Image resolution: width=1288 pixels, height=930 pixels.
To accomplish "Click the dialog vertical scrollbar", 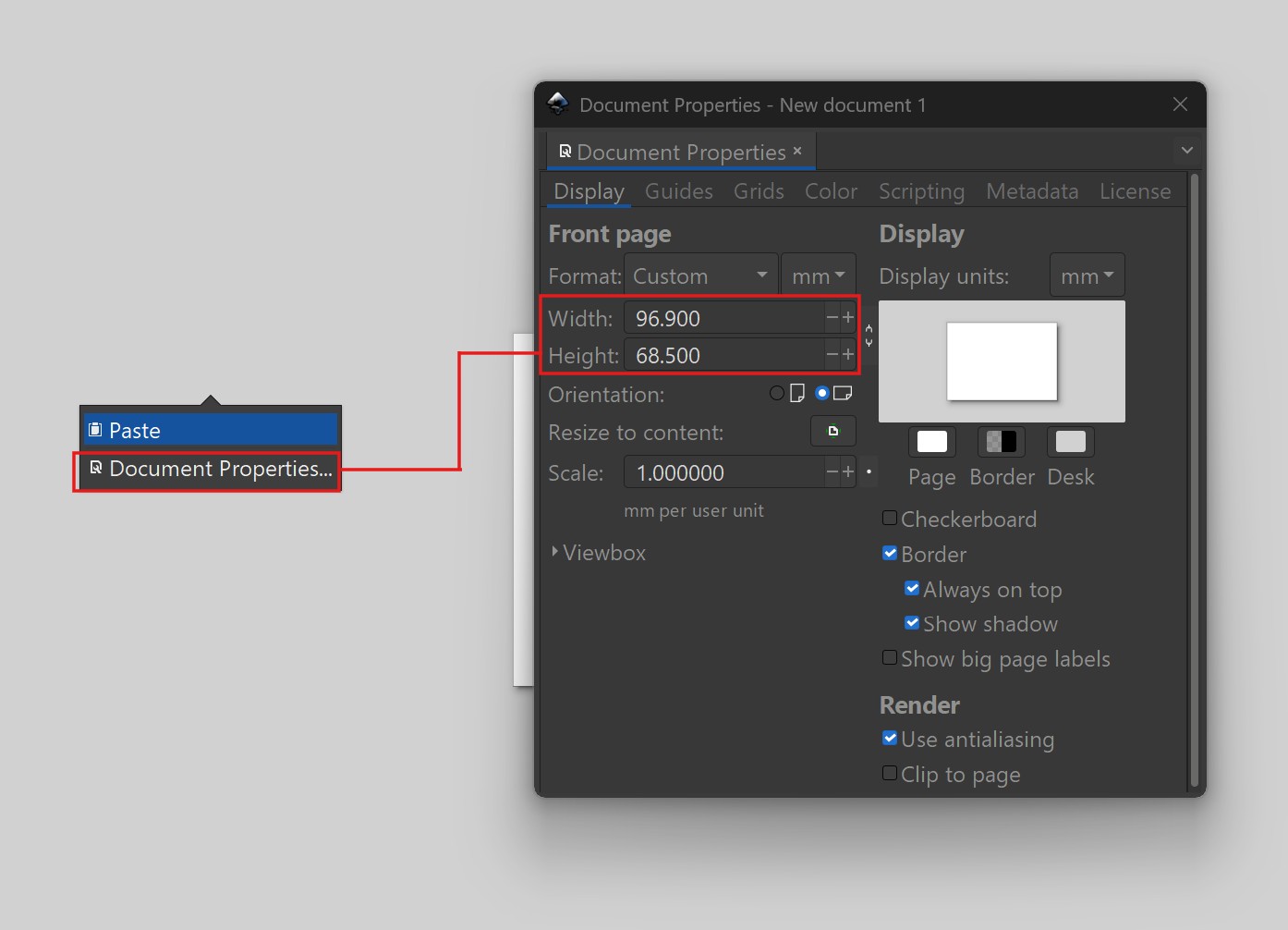I will coord(1194,481).
